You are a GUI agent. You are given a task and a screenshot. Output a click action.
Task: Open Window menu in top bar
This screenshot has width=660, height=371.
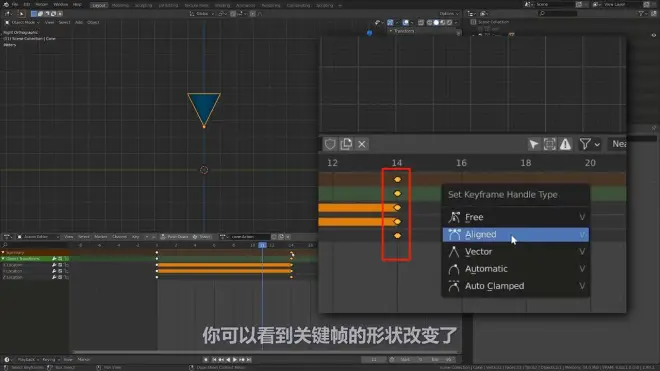61,4
